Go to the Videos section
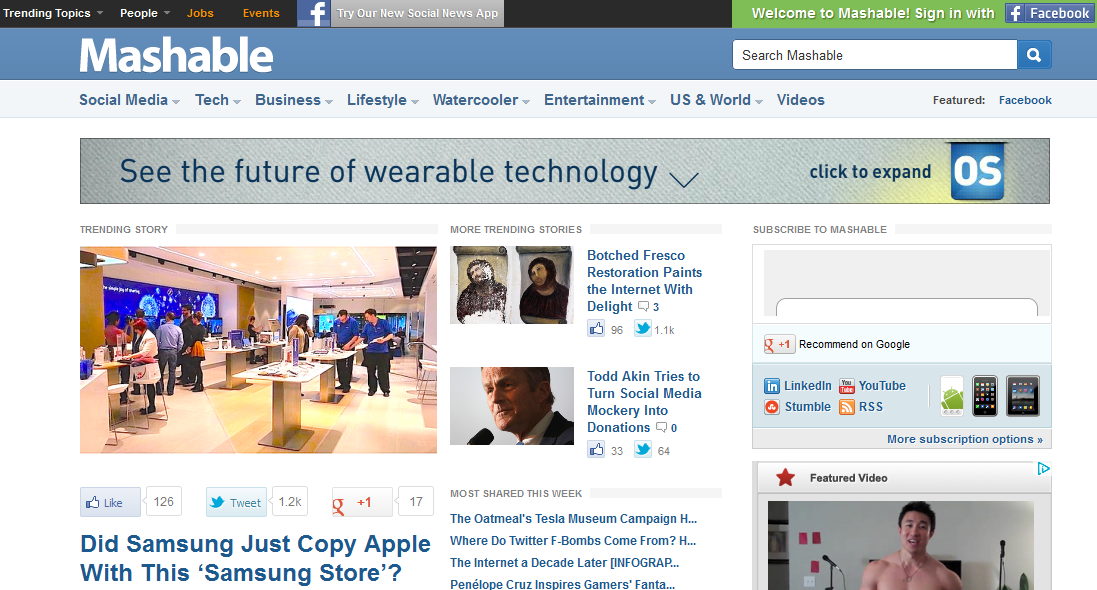This screenshot has width=1097, height=590. click(x=800, y=100)
